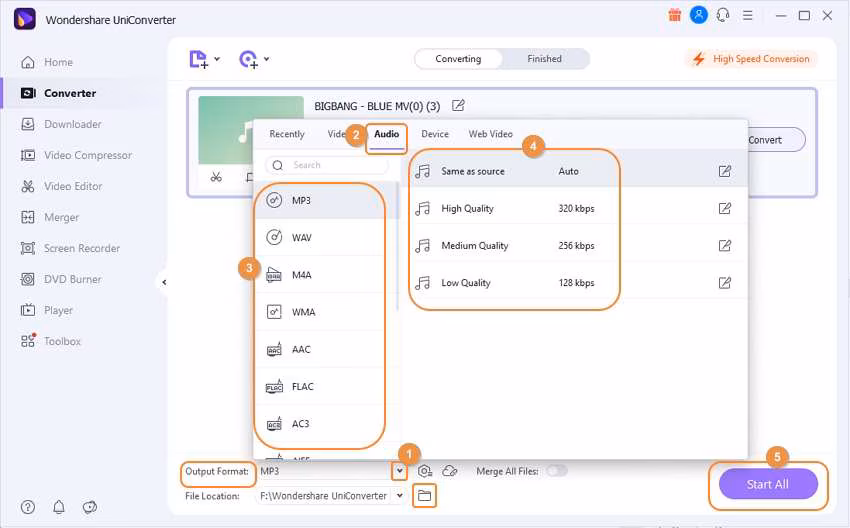
Task: Edit the Same as source preset
Action: [725, 171]
